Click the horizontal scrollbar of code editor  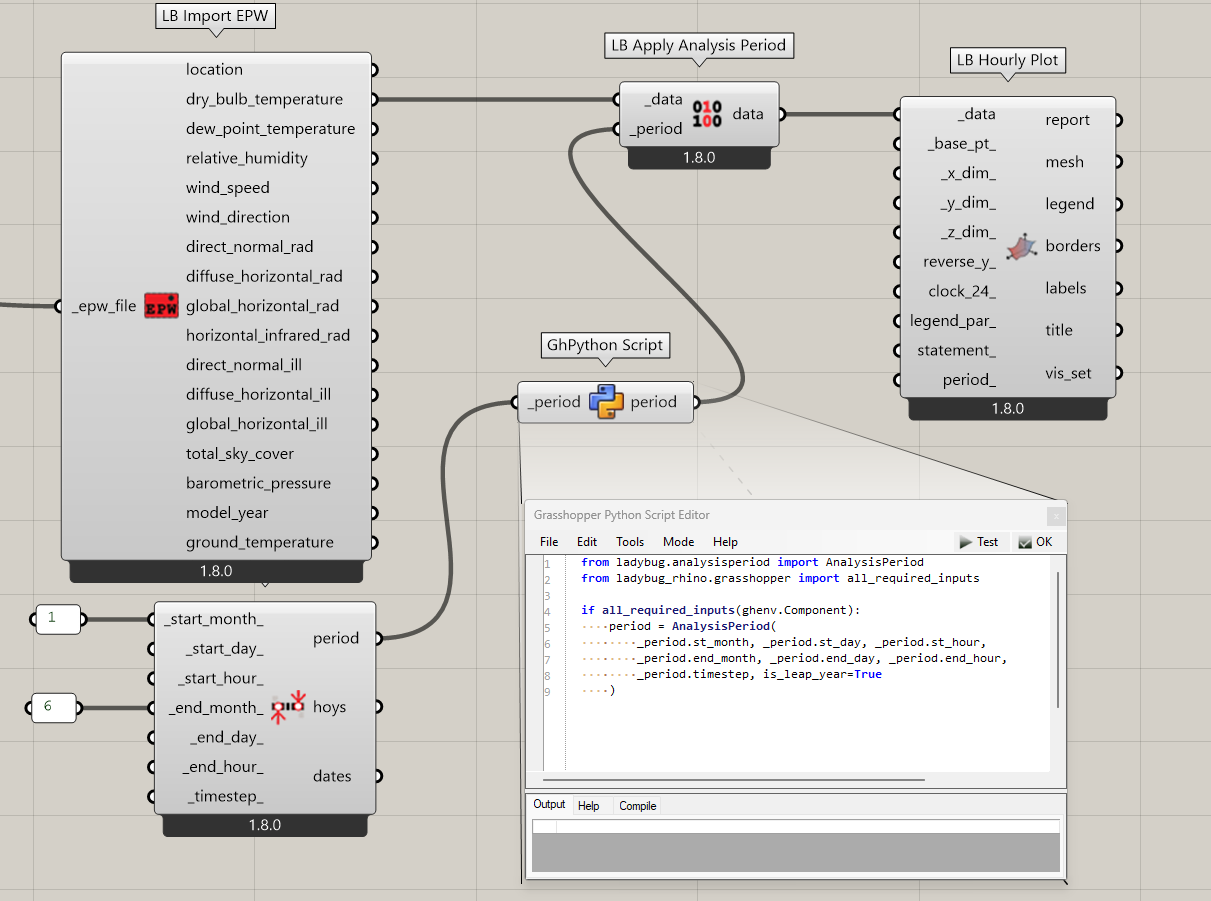734,779
